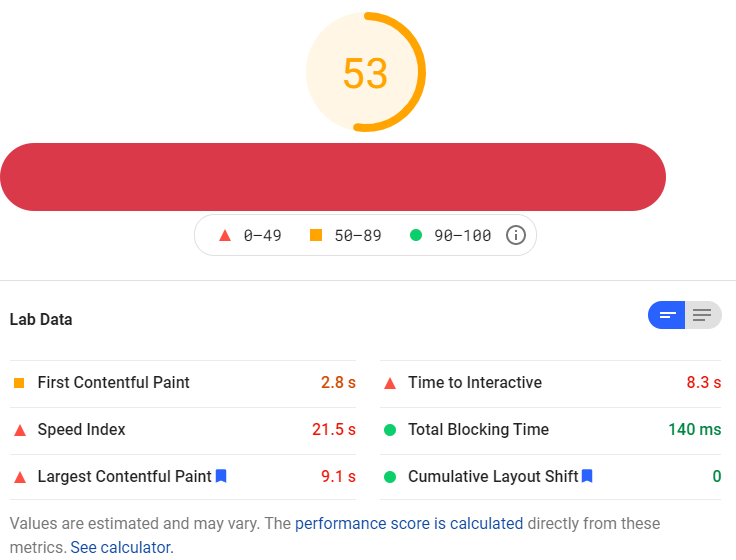The height and width of the screenshot is (560, 736).
Task: Click the performance score 53 gauge
Action: 366,72
